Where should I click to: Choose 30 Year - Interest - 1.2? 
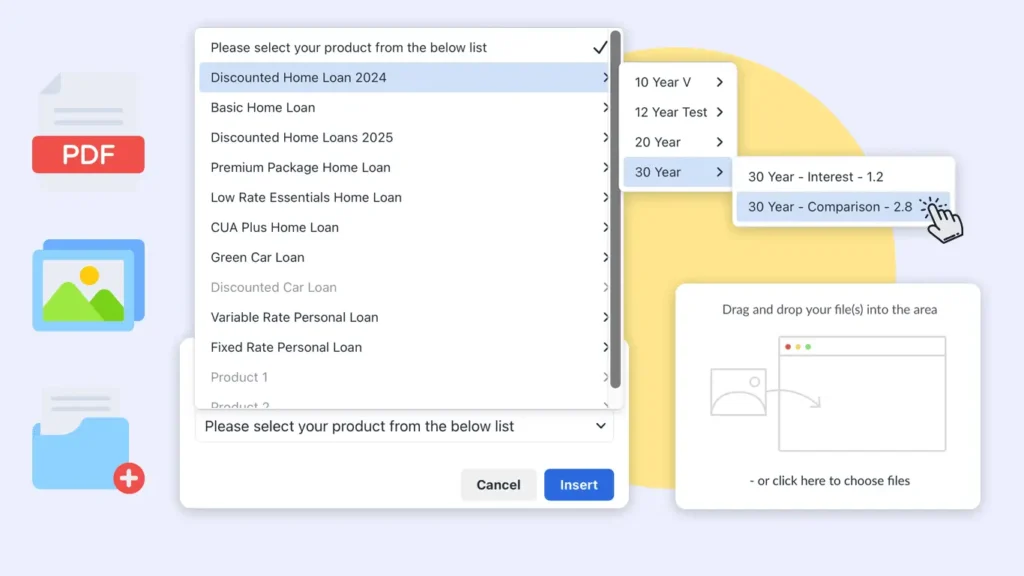point(843,177)
